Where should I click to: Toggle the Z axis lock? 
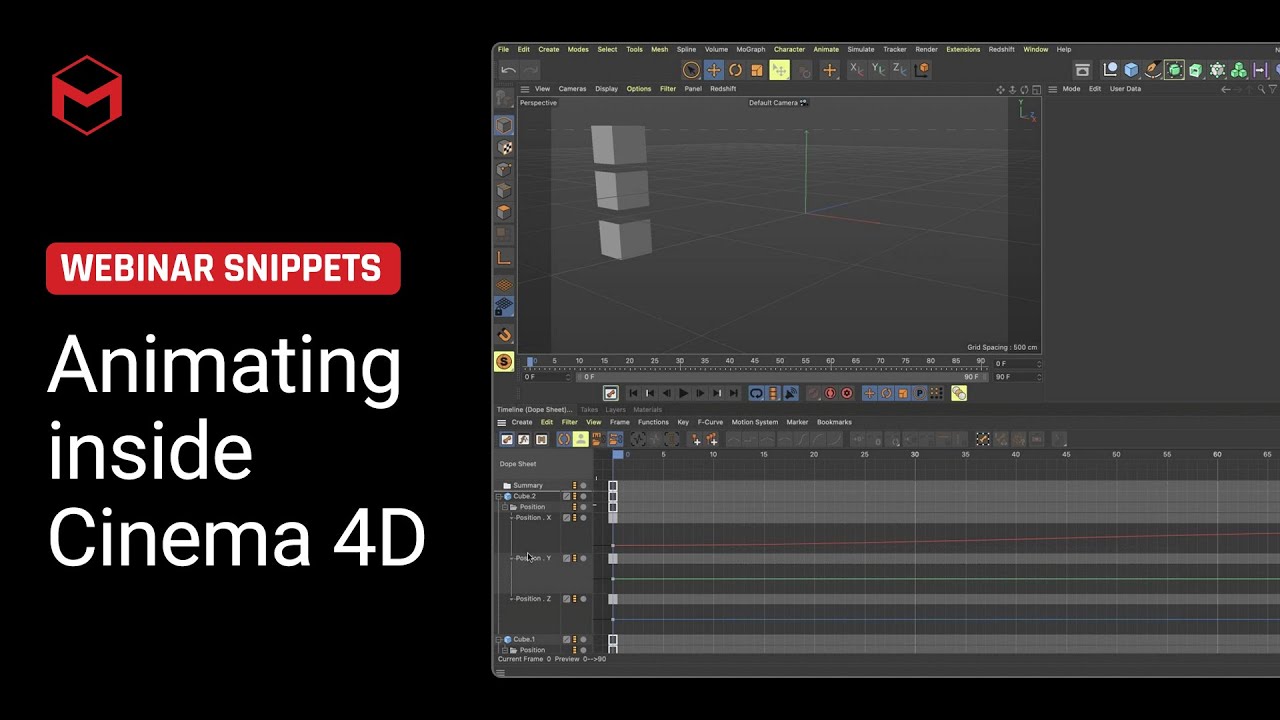900,69
